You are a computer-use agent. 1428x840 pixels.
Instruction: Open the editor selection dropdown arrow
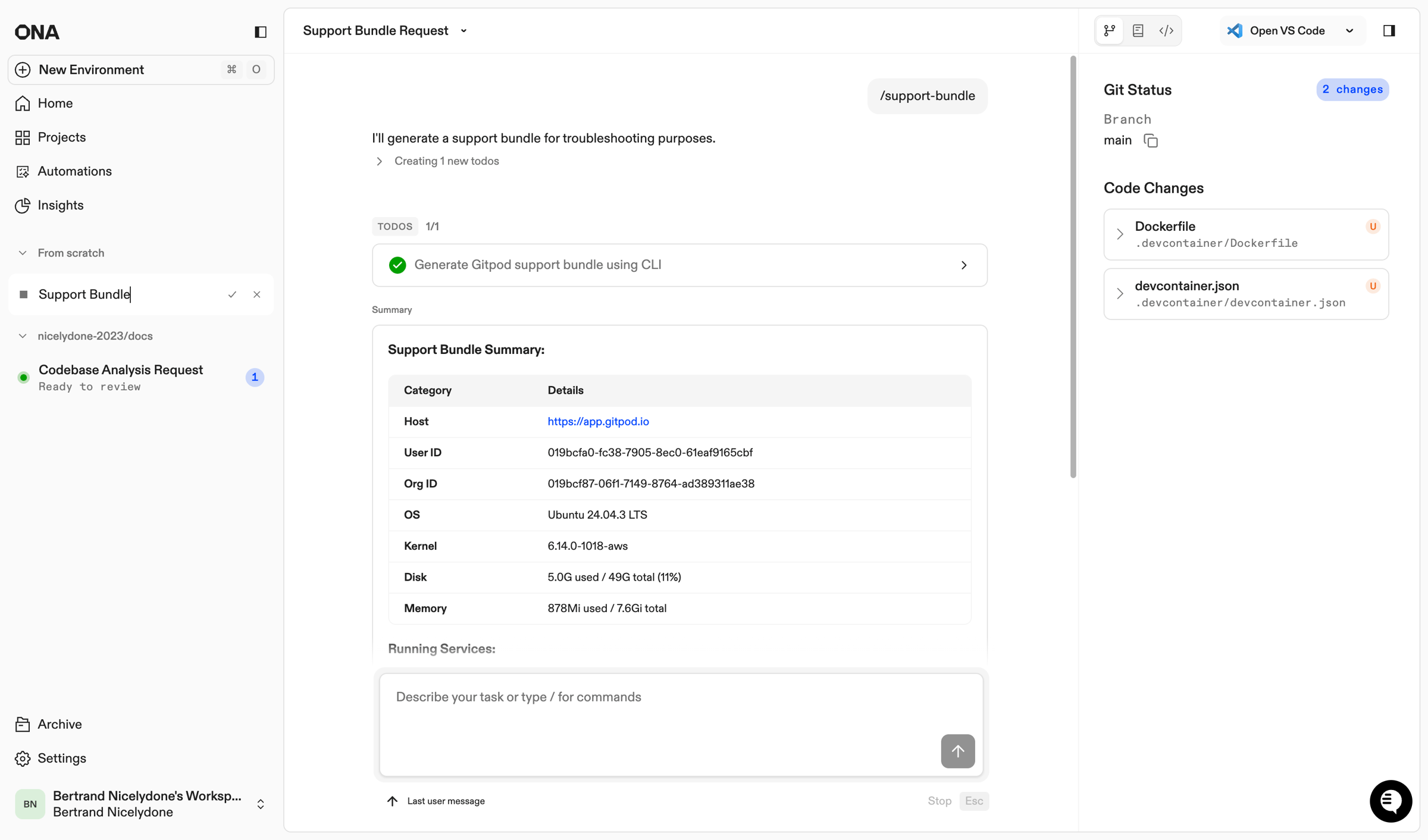(1349, 31)
